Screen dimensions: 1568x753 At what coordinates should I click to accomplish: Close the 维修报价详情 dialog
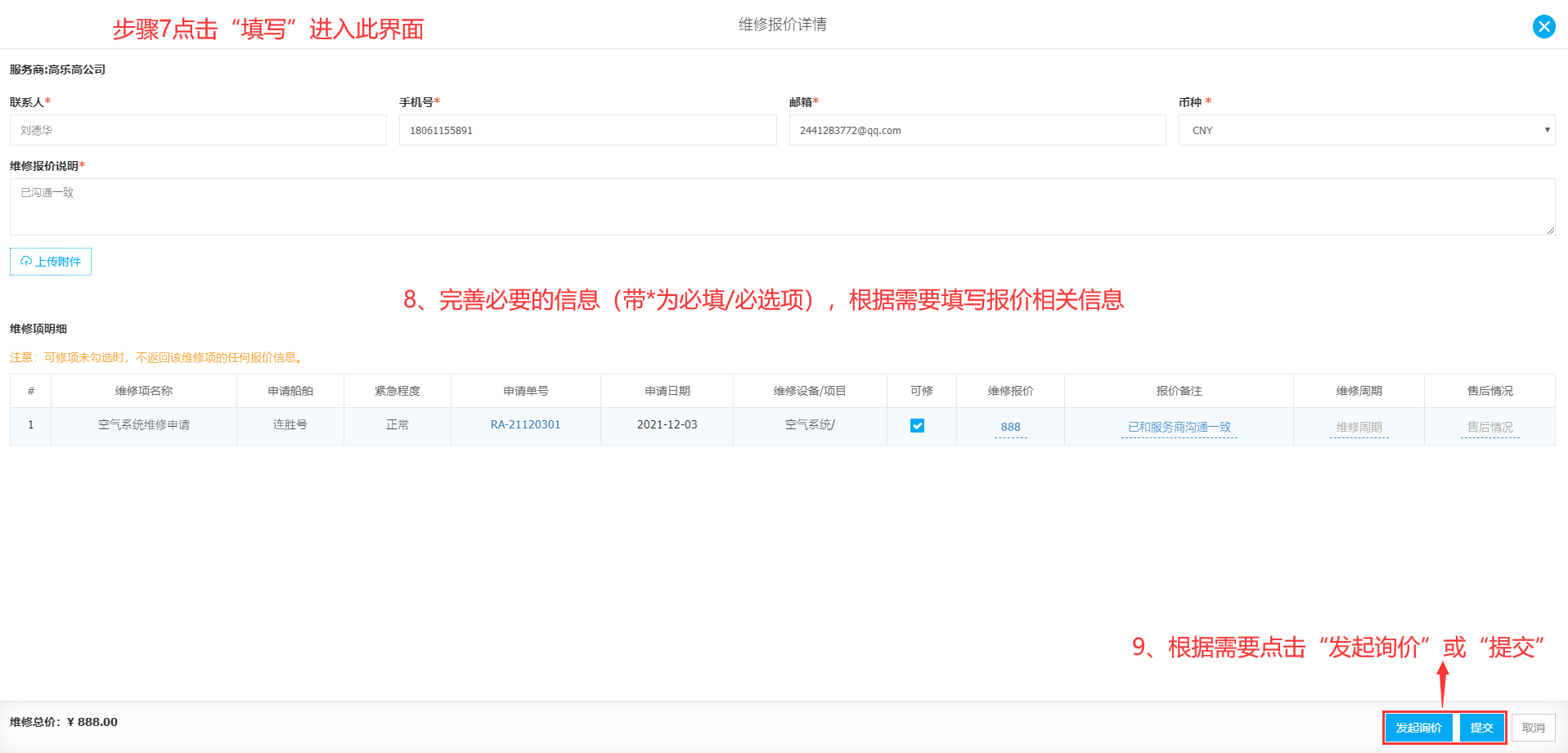[1543, 26]
